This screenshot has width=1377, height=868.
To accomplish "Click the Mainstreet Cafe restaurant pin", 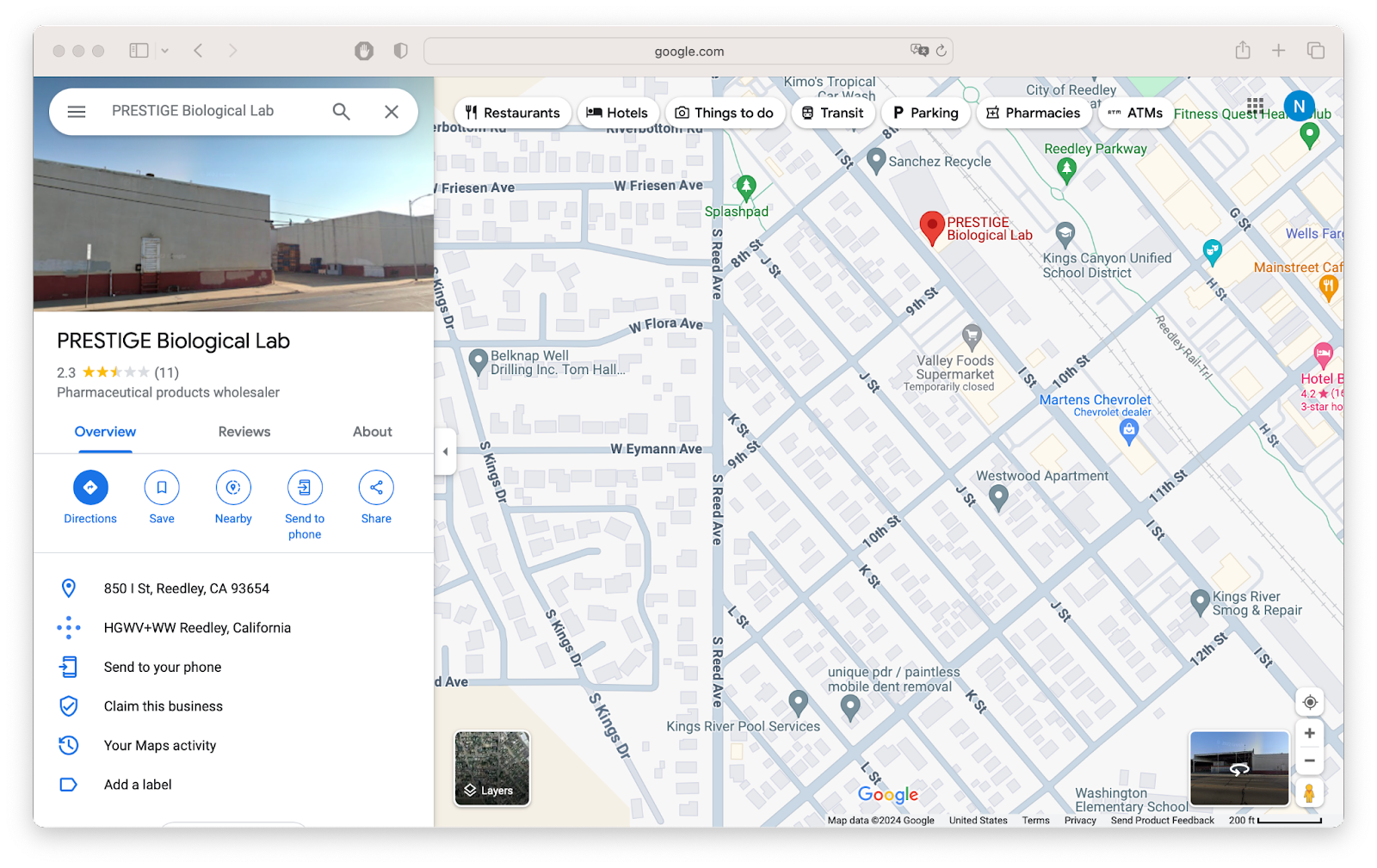I will pos(1328,289).
